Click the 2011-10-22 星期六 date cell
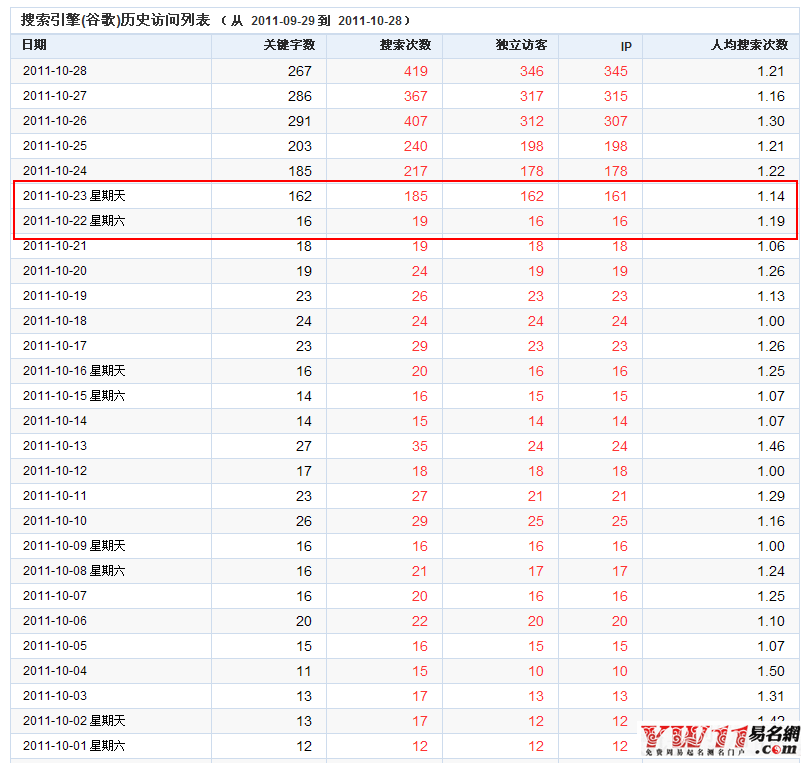The image size is (810, 763). [x=78, y=221]
